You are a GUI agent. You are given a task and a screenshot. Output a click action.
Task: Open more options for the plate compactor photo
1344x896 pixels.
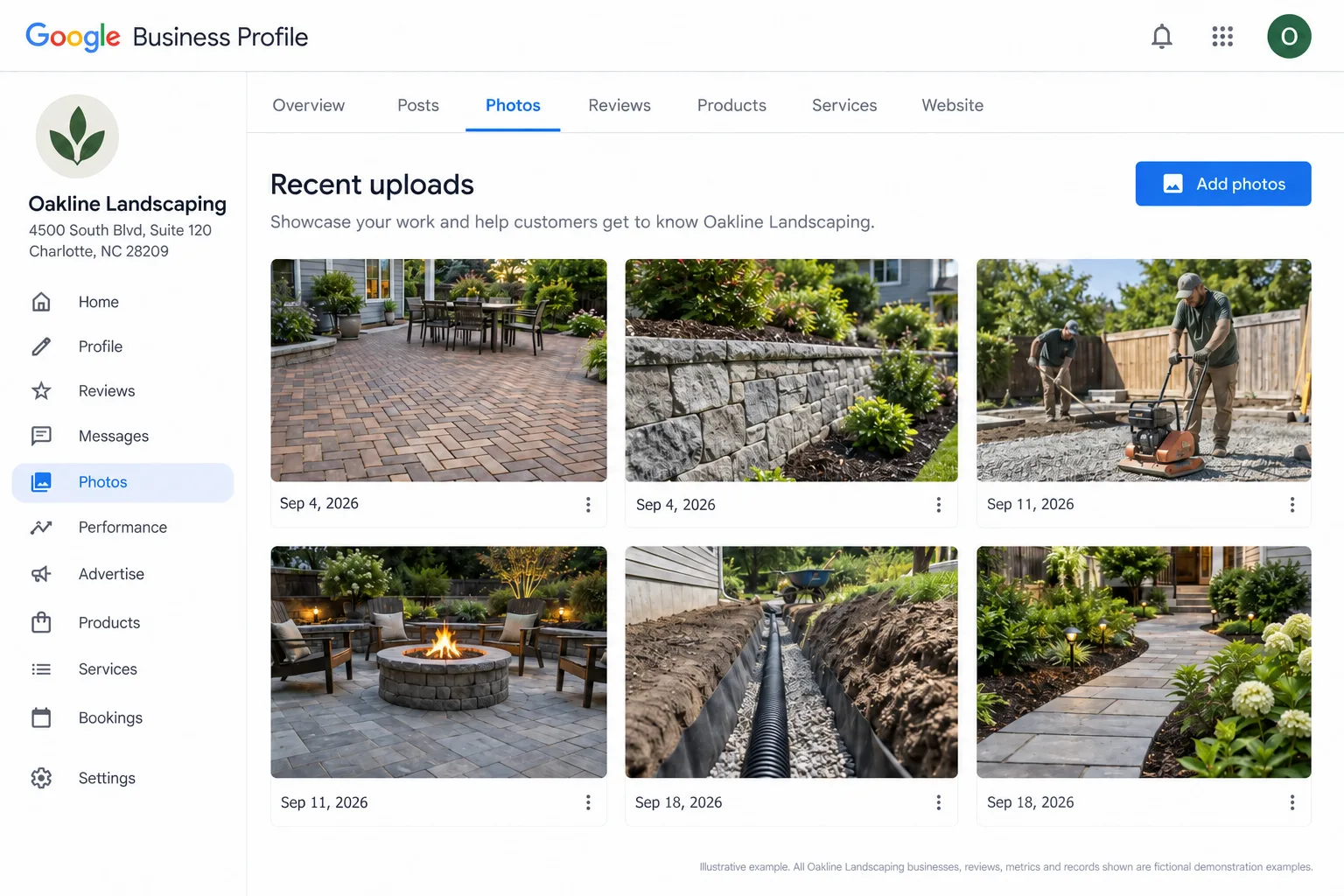(x=1292, y=505)
